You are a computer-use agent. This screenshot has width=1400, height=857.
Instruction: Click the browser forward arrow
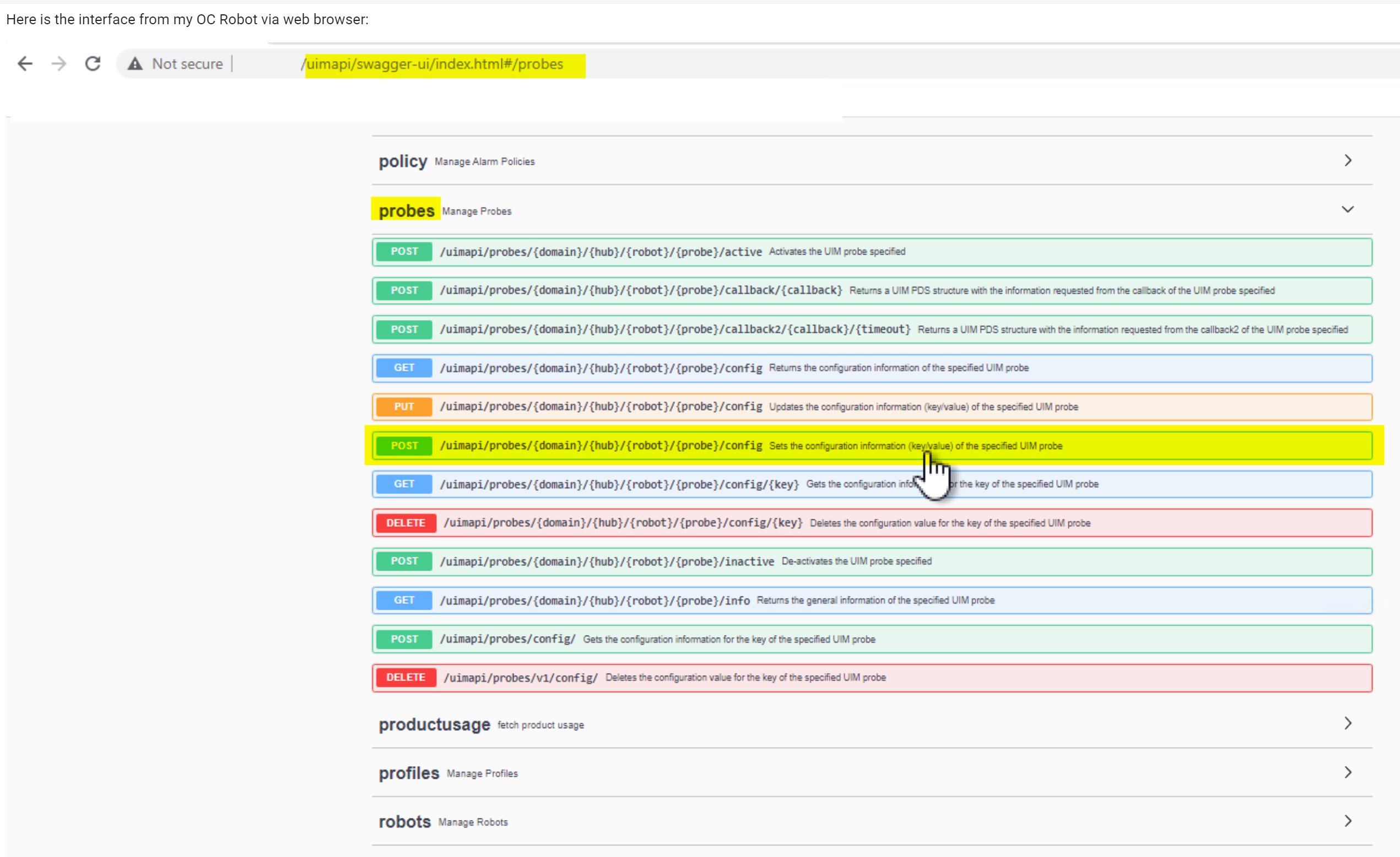point(58,63)
